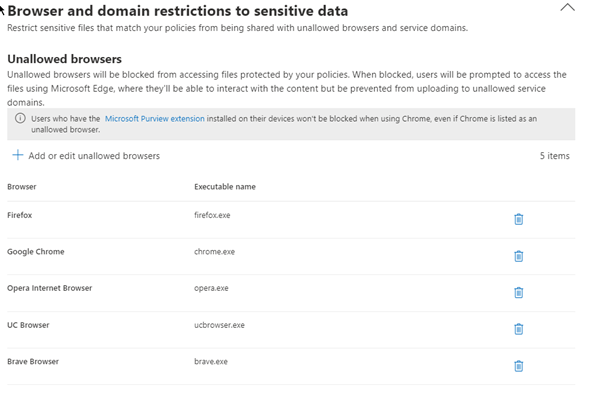Click the Opera Internet Browser name

pos(49,288)
